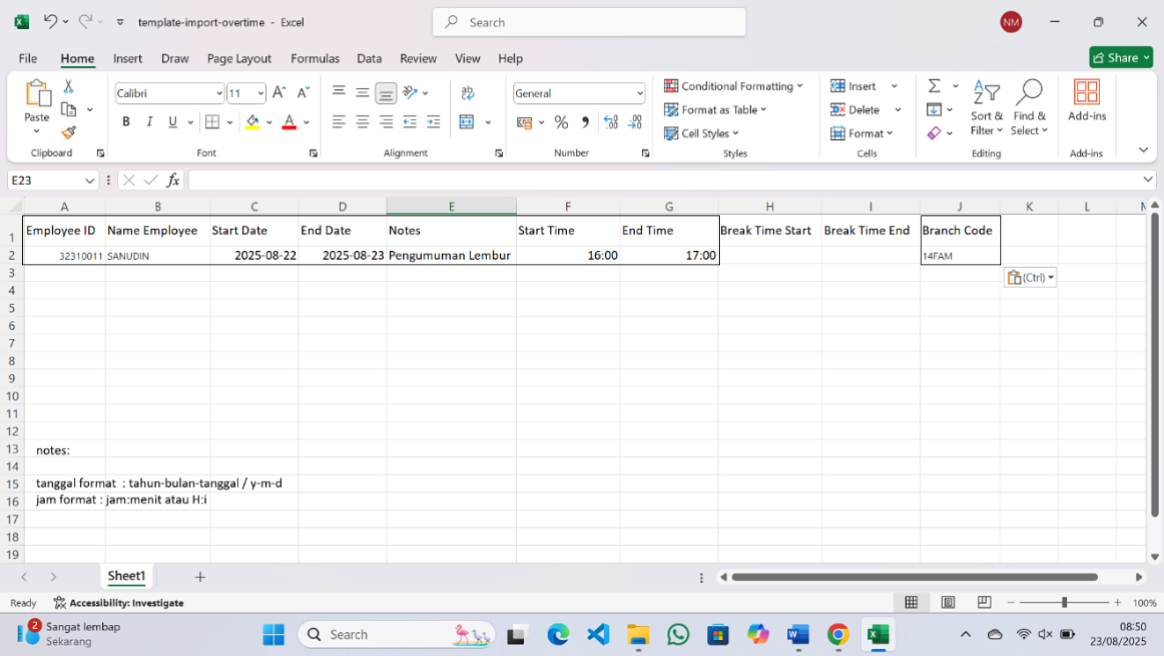Toggle Italic formatting

149,122
